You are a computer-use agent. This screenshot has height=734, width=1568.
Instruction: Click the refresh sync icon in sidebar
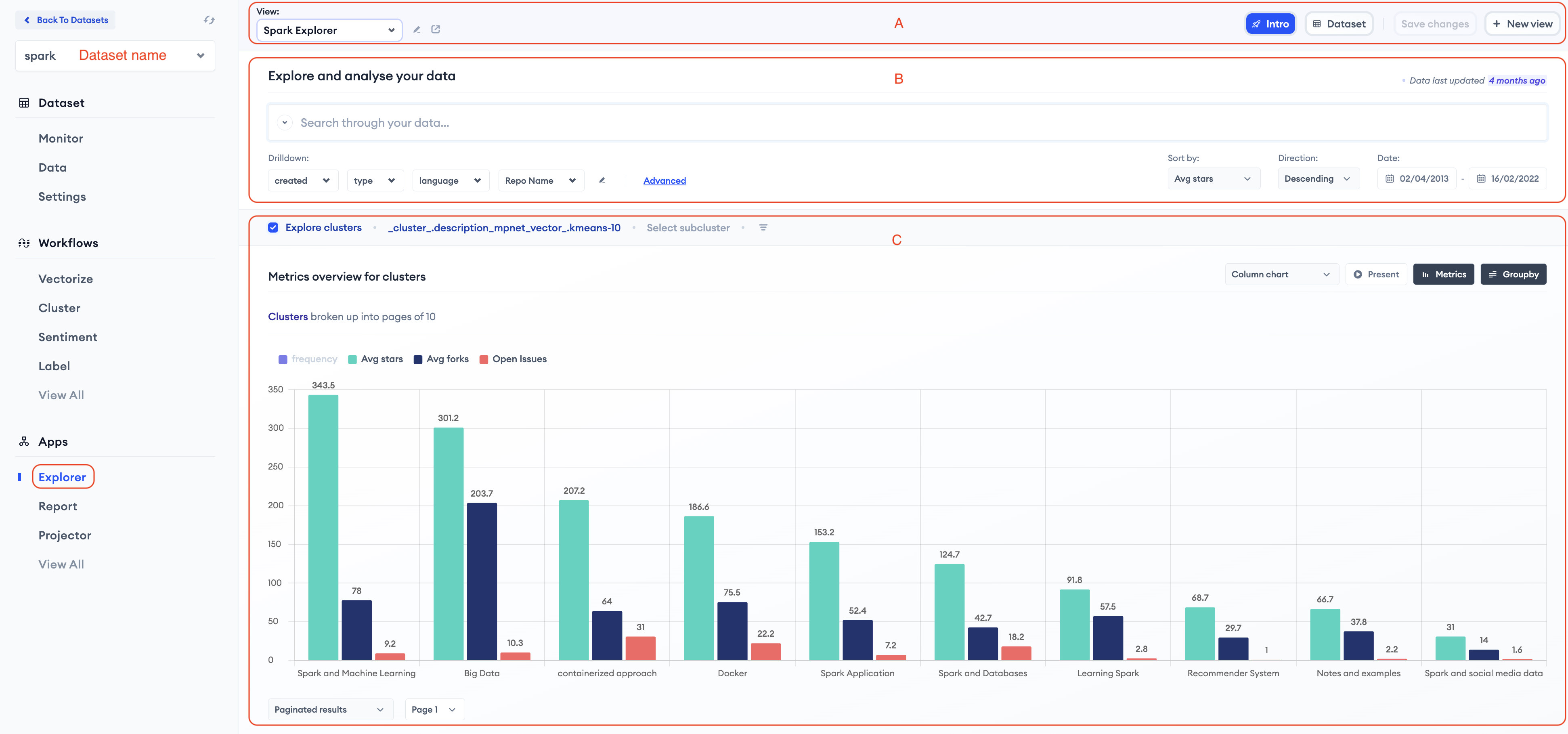[210, 20]
